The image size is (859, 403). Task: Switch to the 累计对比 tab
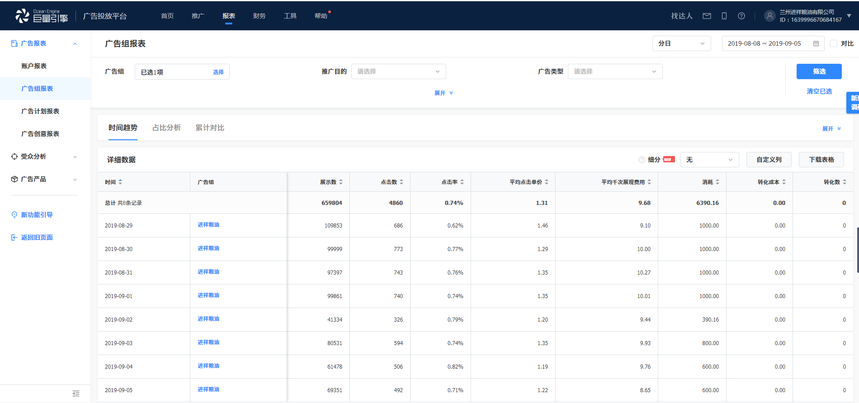pyautogui.click(x=210, y=128)
